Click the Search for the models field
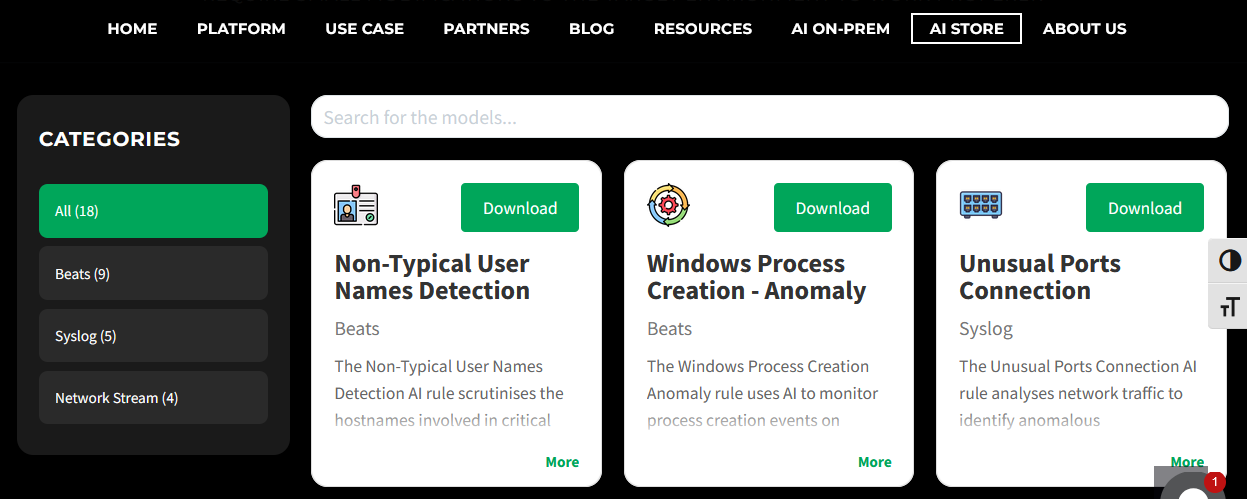 768,117
